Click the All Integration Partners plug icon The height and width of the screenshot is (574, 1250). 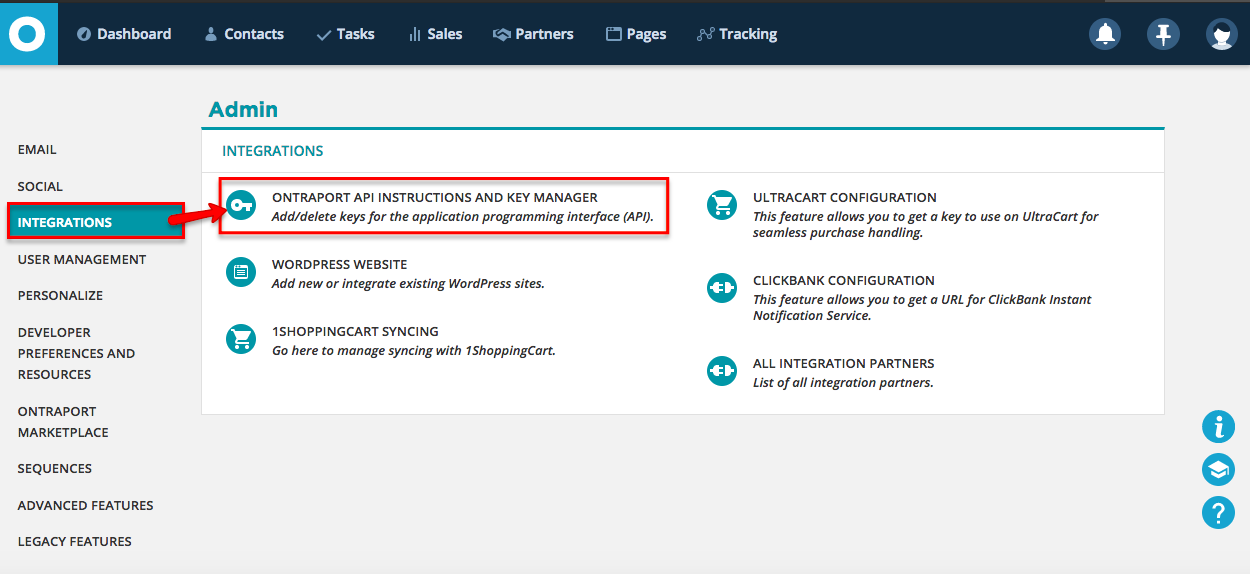click(x=722, y=371)
